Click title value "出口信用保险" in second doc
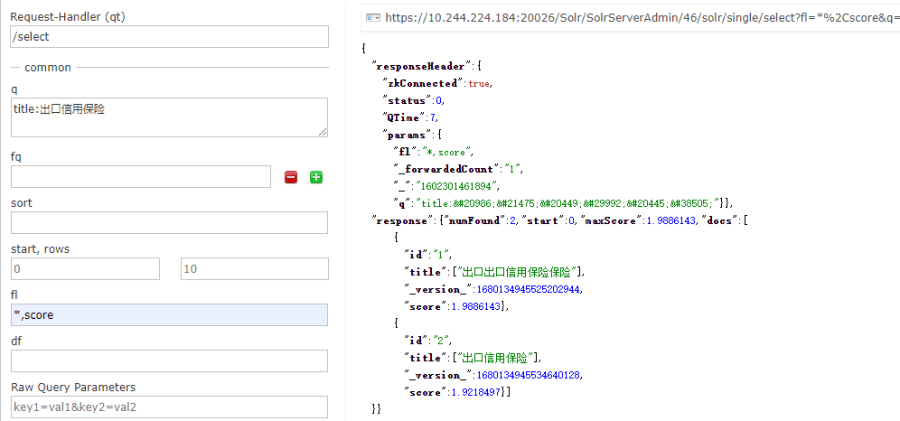The width and height of the screenshot is (900, 421). (496, 358)
